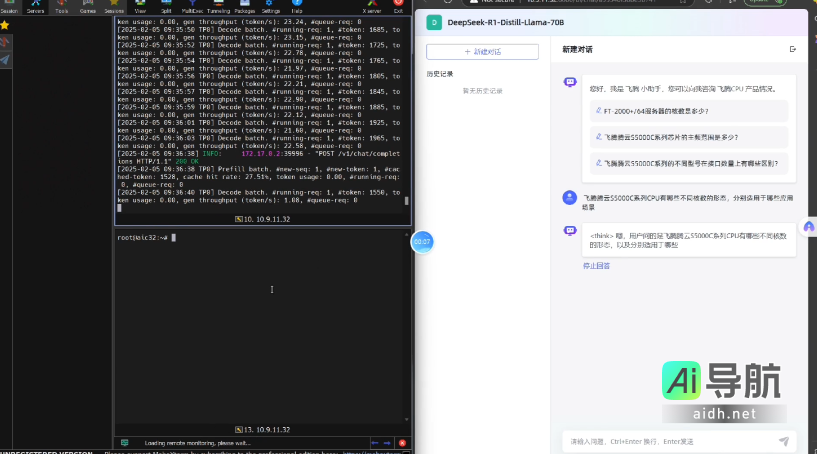Click the green D avatar of DeepSeek model
817x454 pixels.
[x=434, y=22]
